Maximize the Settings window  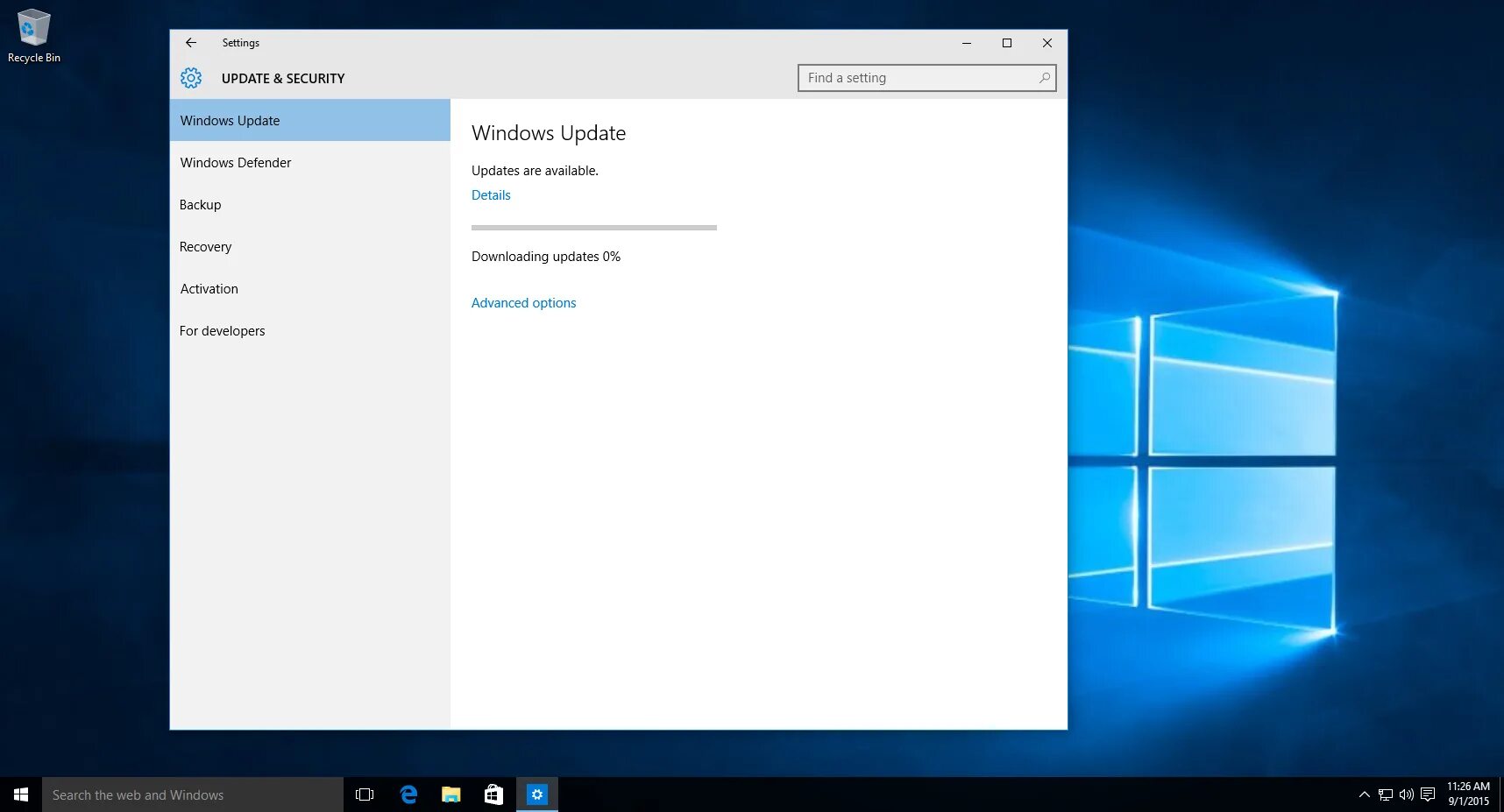(x=1007, y=43)
